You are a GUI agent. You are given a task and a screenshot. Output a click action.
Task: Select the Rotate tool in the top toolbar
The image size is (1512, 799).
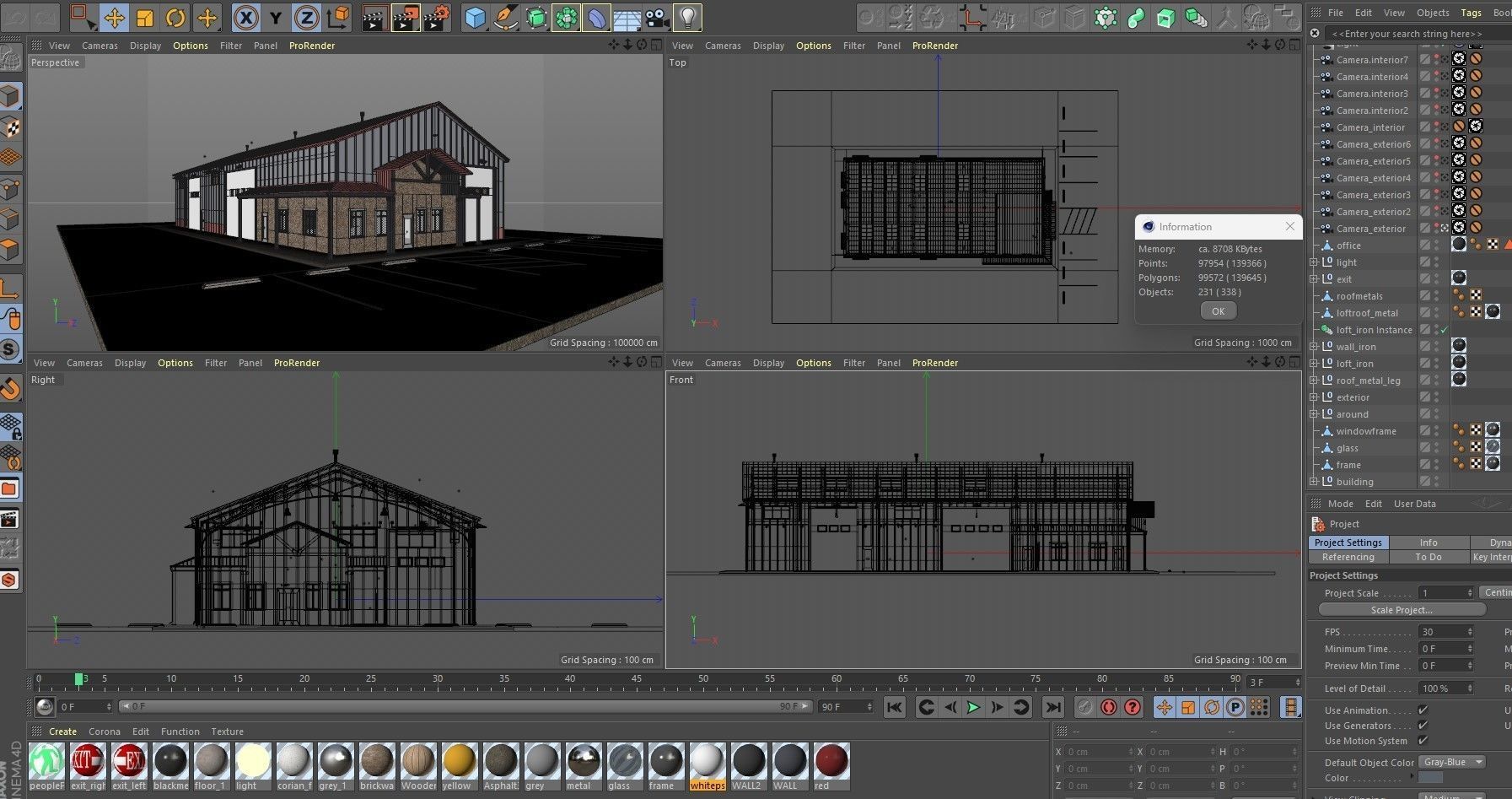point(175,17)
